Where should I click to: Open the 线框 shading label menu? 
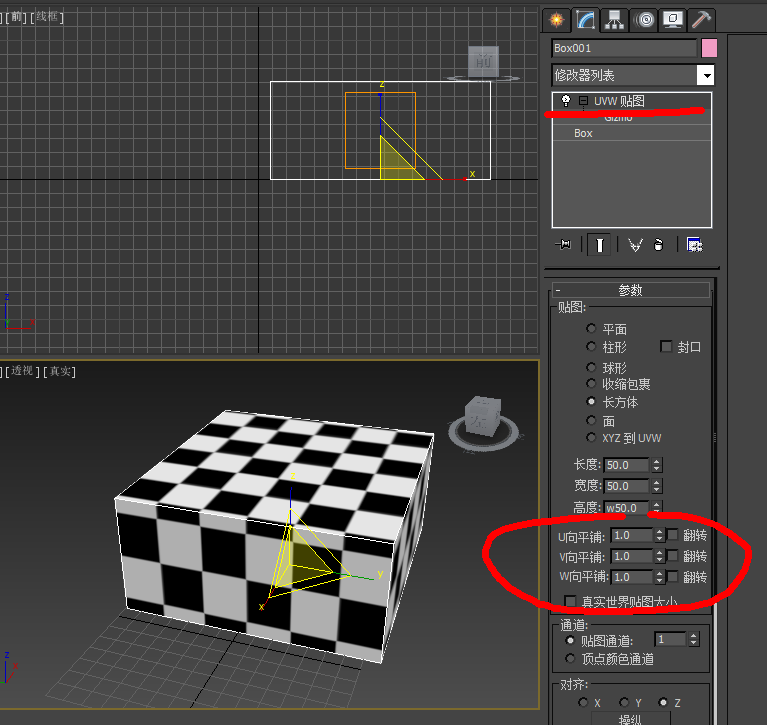[x=47, y=17]
